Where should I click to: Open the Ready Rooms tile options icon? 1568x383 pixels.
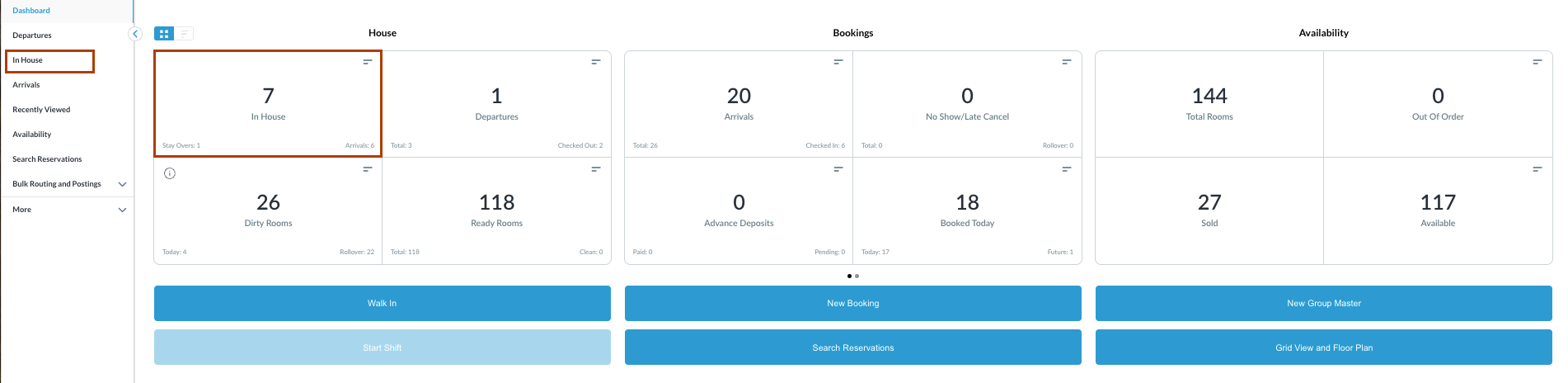[596, 169]
